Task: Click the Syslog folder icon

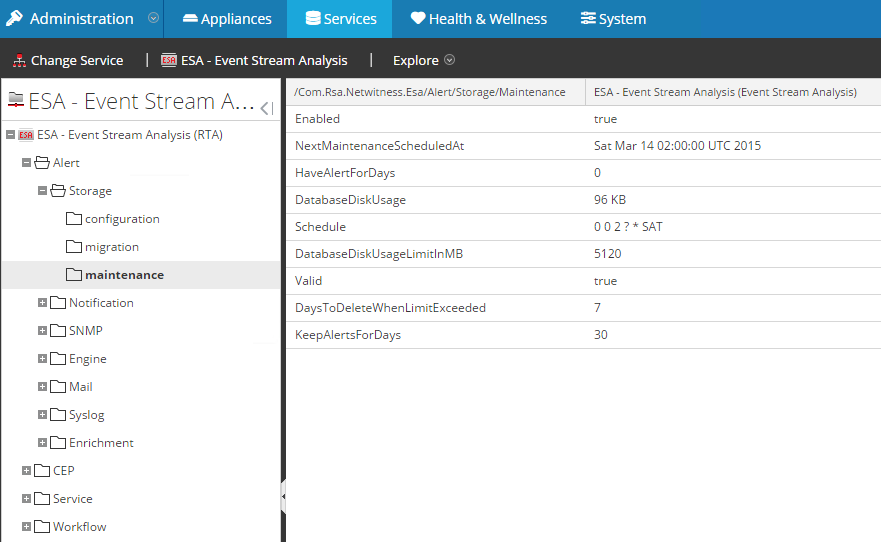Action: [x=58, y=415]
